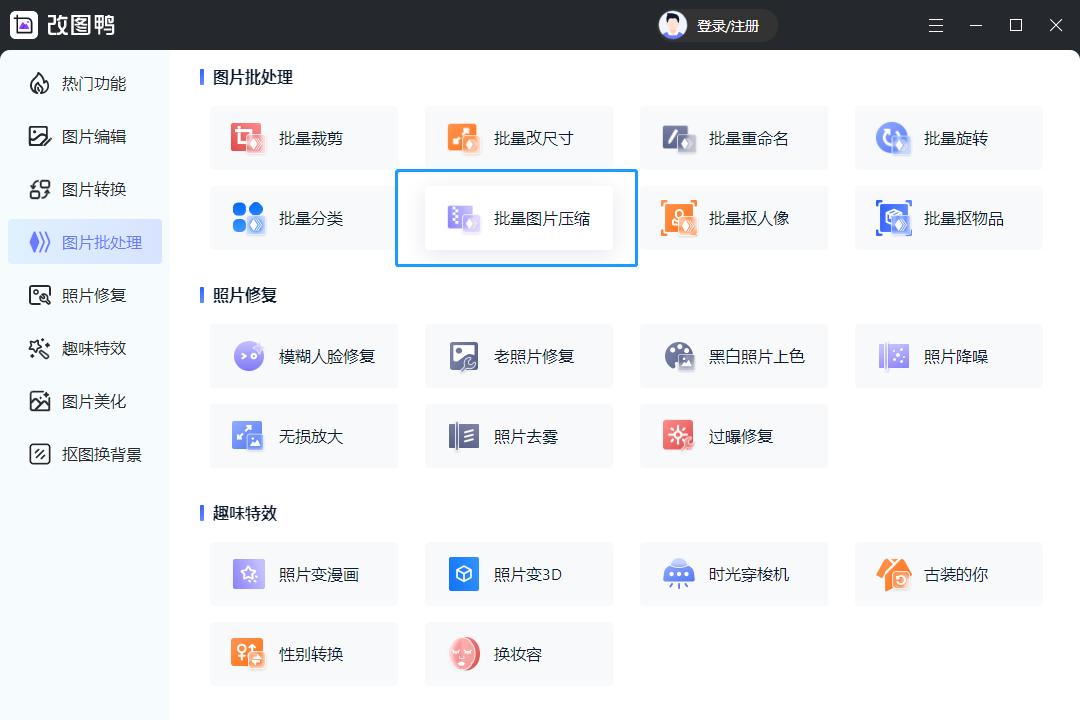This screenshot has height=720, width=1080.
Task: Open 老照片修复 old photo restoration
Action: (x=518, y=356)
